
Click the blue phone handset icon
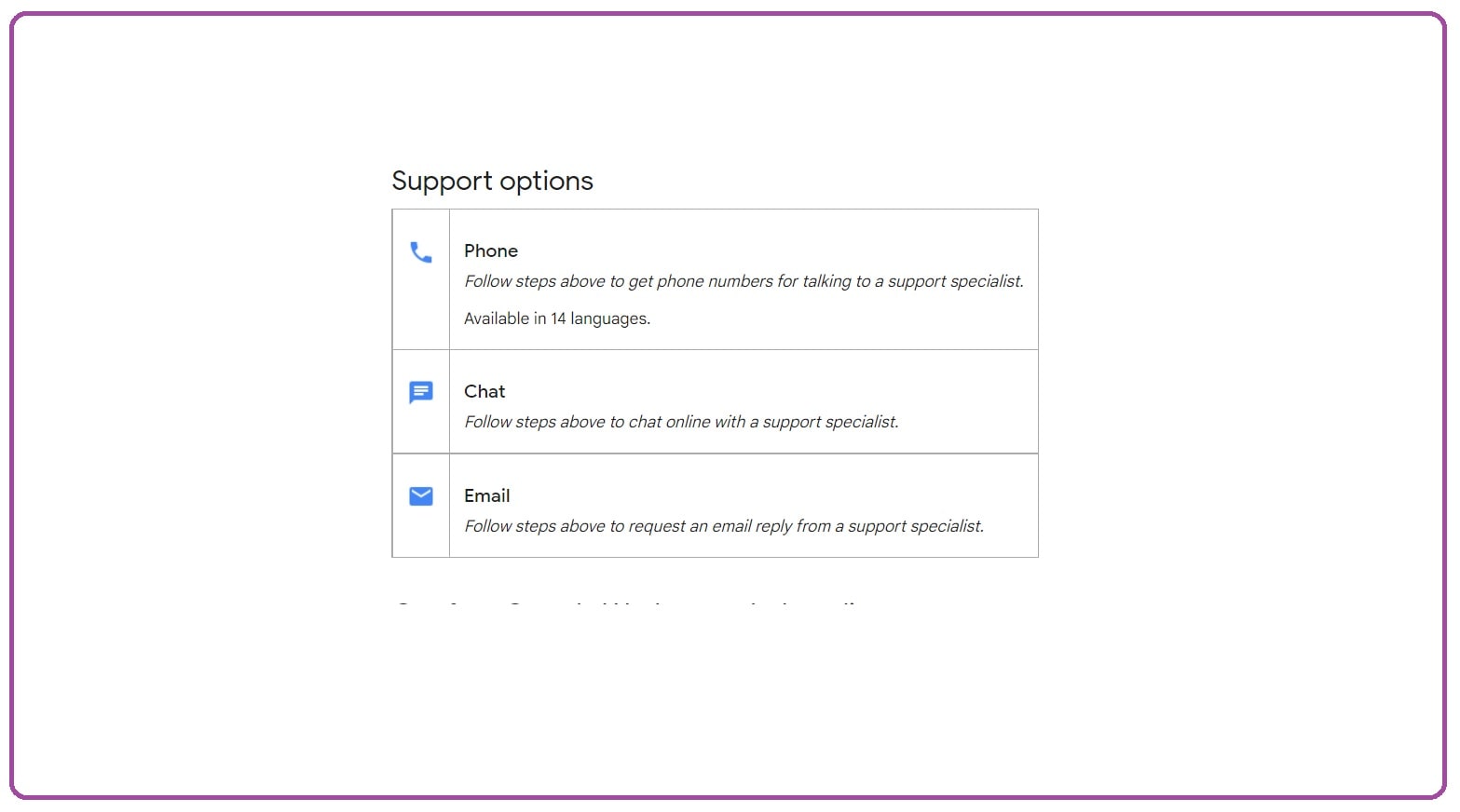(421, 252)
